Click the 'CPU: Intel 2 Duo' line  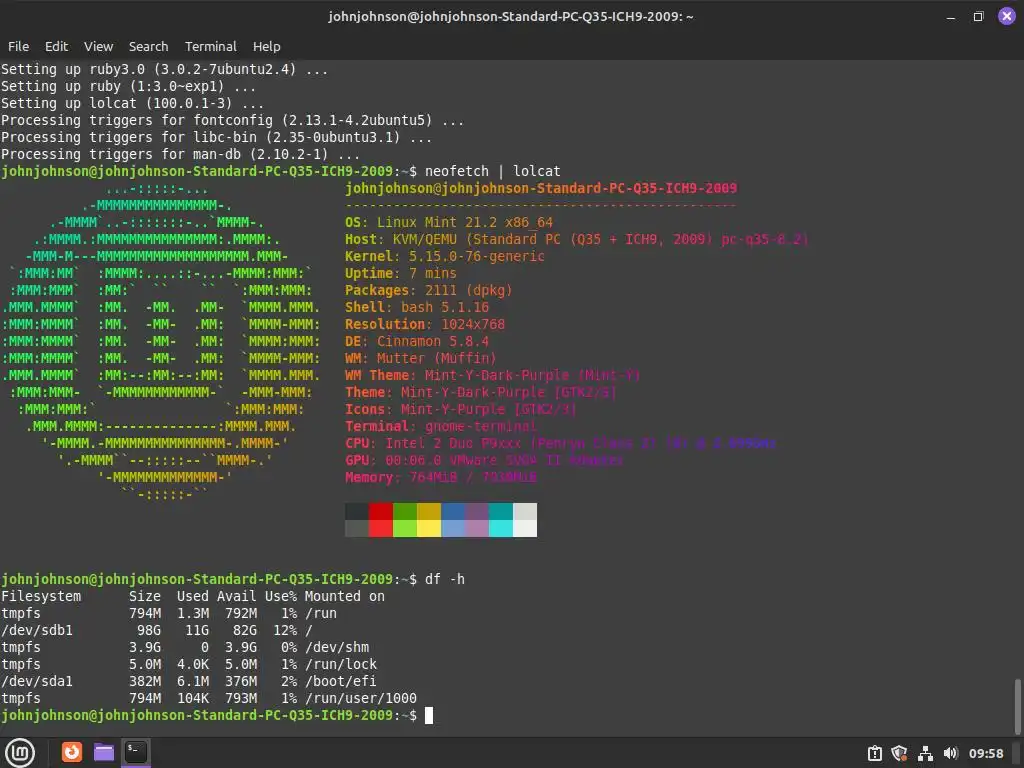[x=560, y=443]
